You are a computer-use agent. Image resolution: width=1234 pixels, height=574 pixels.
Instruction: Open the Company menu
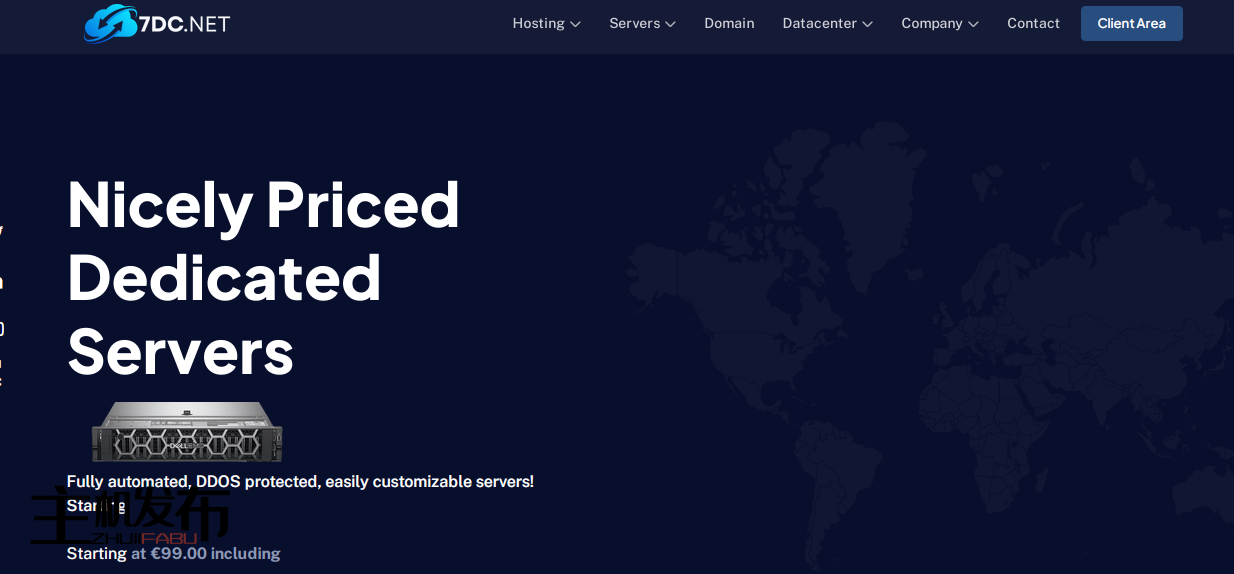pyautogui.click(x=931, y=23)
